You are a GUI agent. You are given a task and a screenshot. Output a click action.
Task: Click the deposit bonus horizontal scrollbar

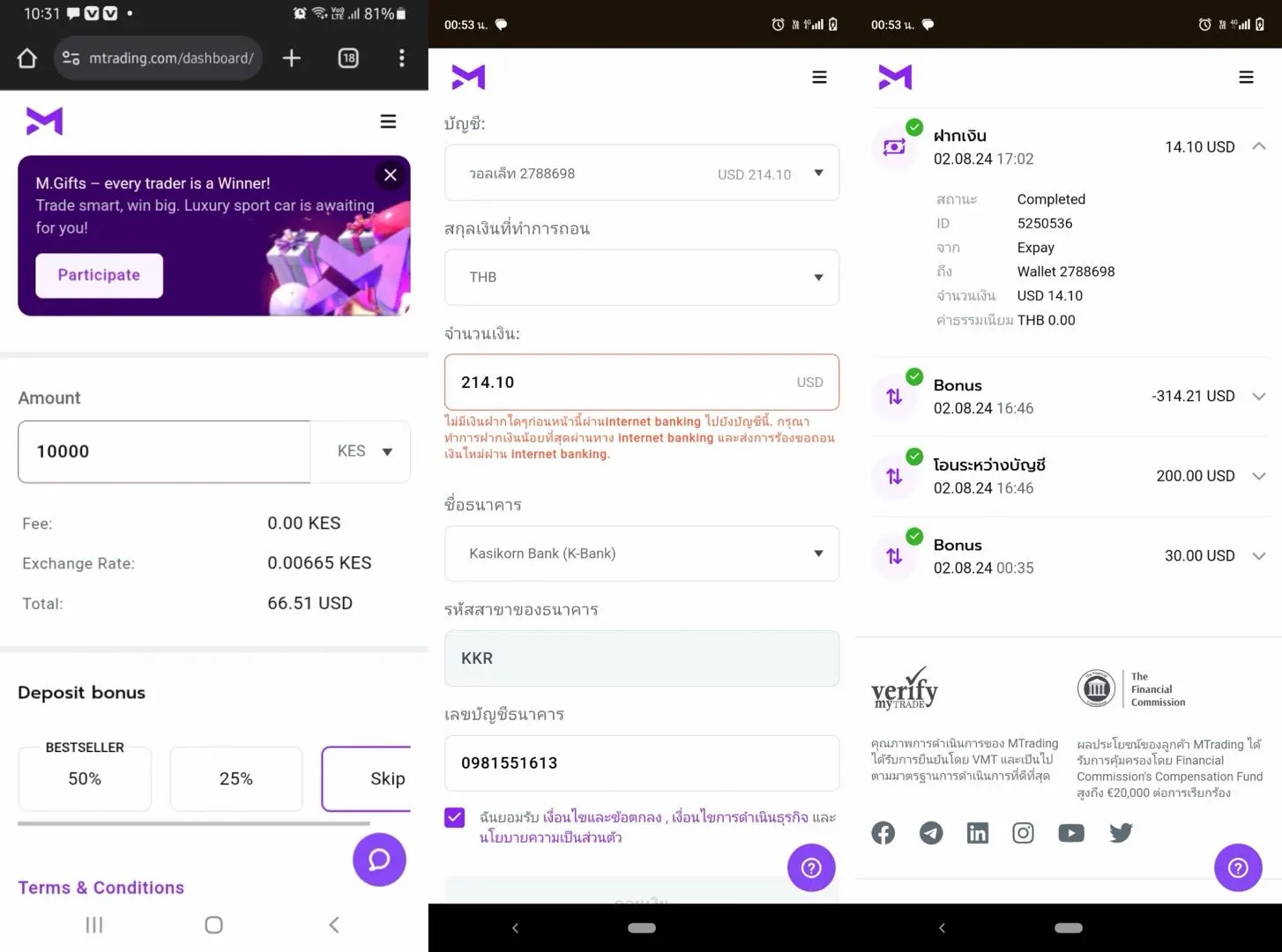(x=194, y=823)
